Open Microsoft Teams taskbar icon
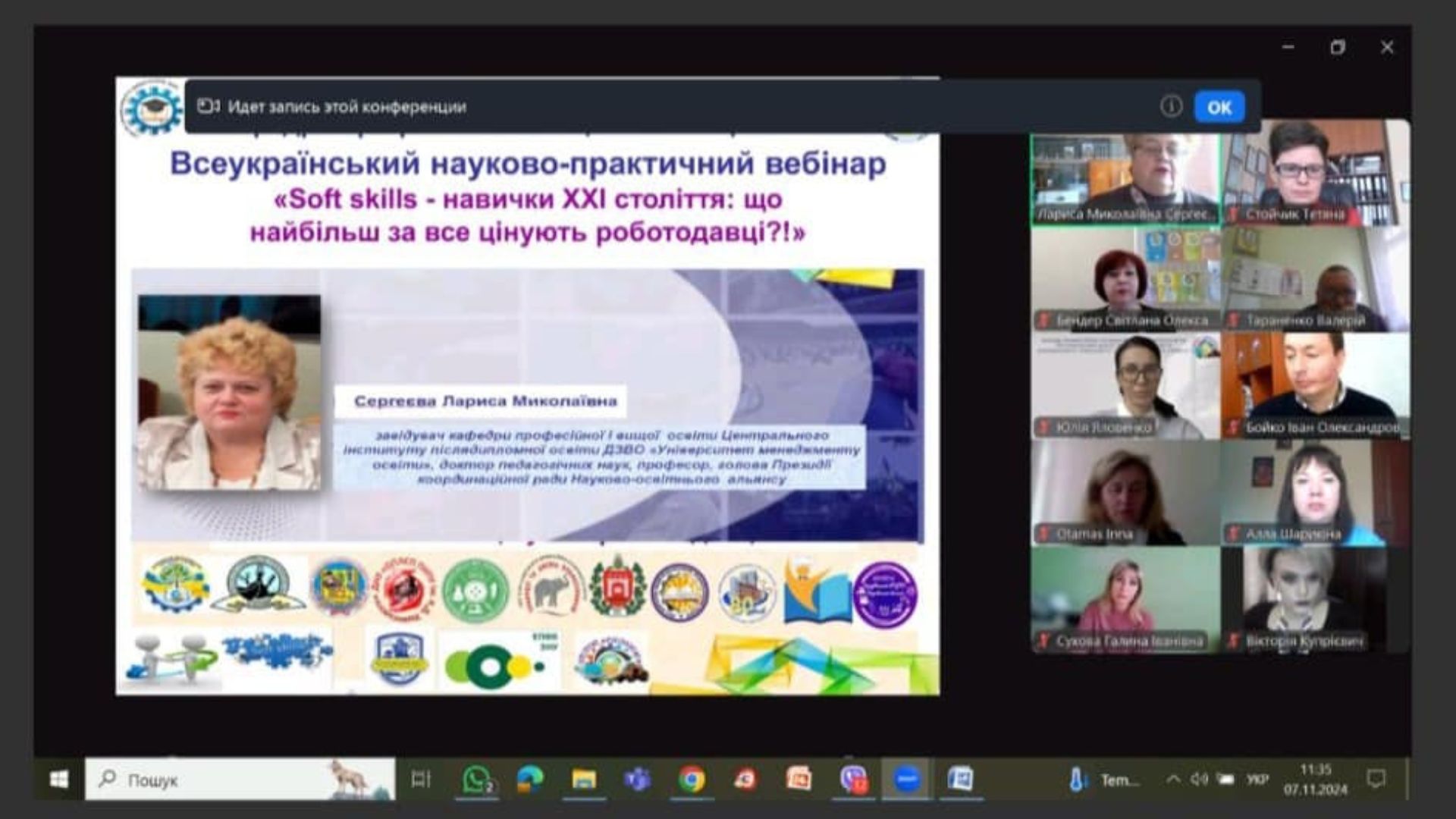The height and width of the screenshot is (819, 1456). (x=638, y=780)
